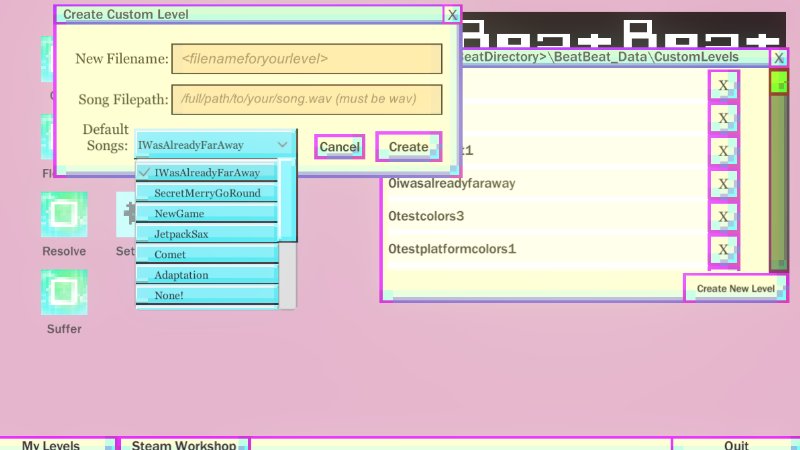Select the None! song option

tap(207, 295)
